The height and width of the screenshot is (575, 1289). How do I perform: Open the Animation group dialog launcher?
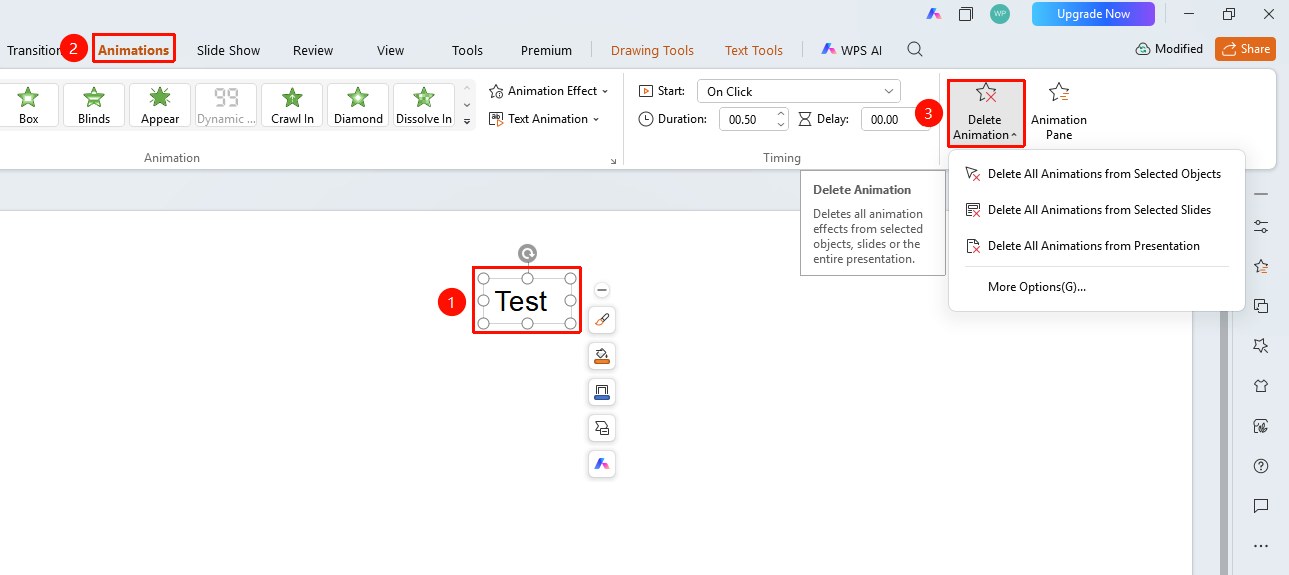click(x=613, y=159)
